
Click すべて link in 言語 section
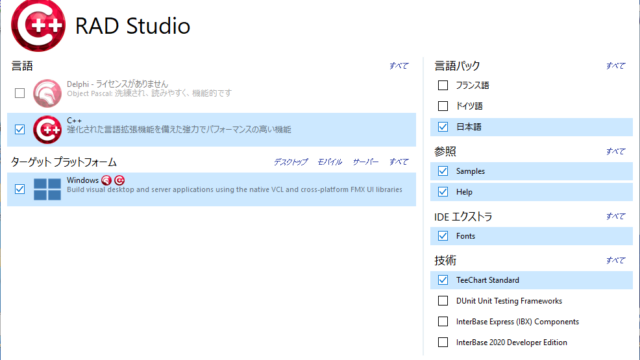[x=399, y=66]
